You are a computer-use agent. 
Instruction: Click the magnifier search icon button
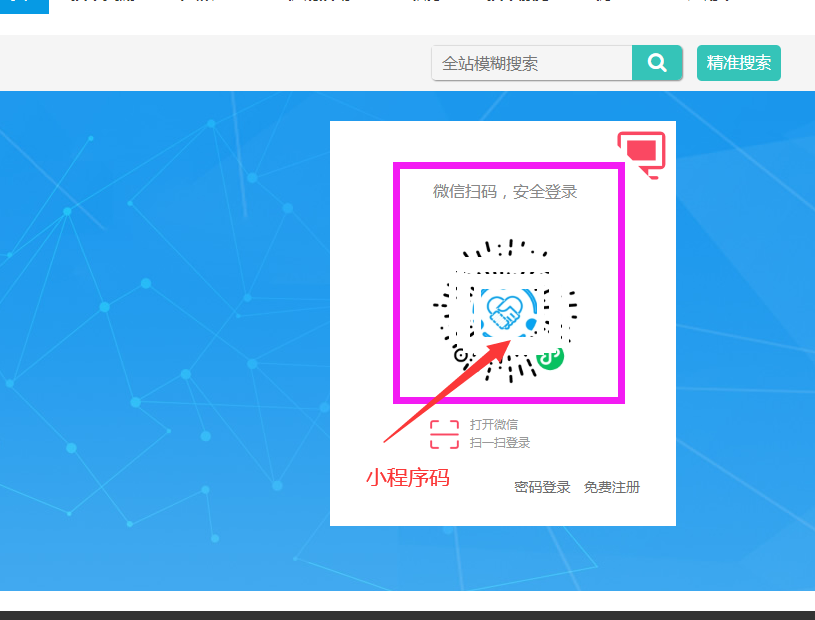pyautogui.click(x=656, y=63)
